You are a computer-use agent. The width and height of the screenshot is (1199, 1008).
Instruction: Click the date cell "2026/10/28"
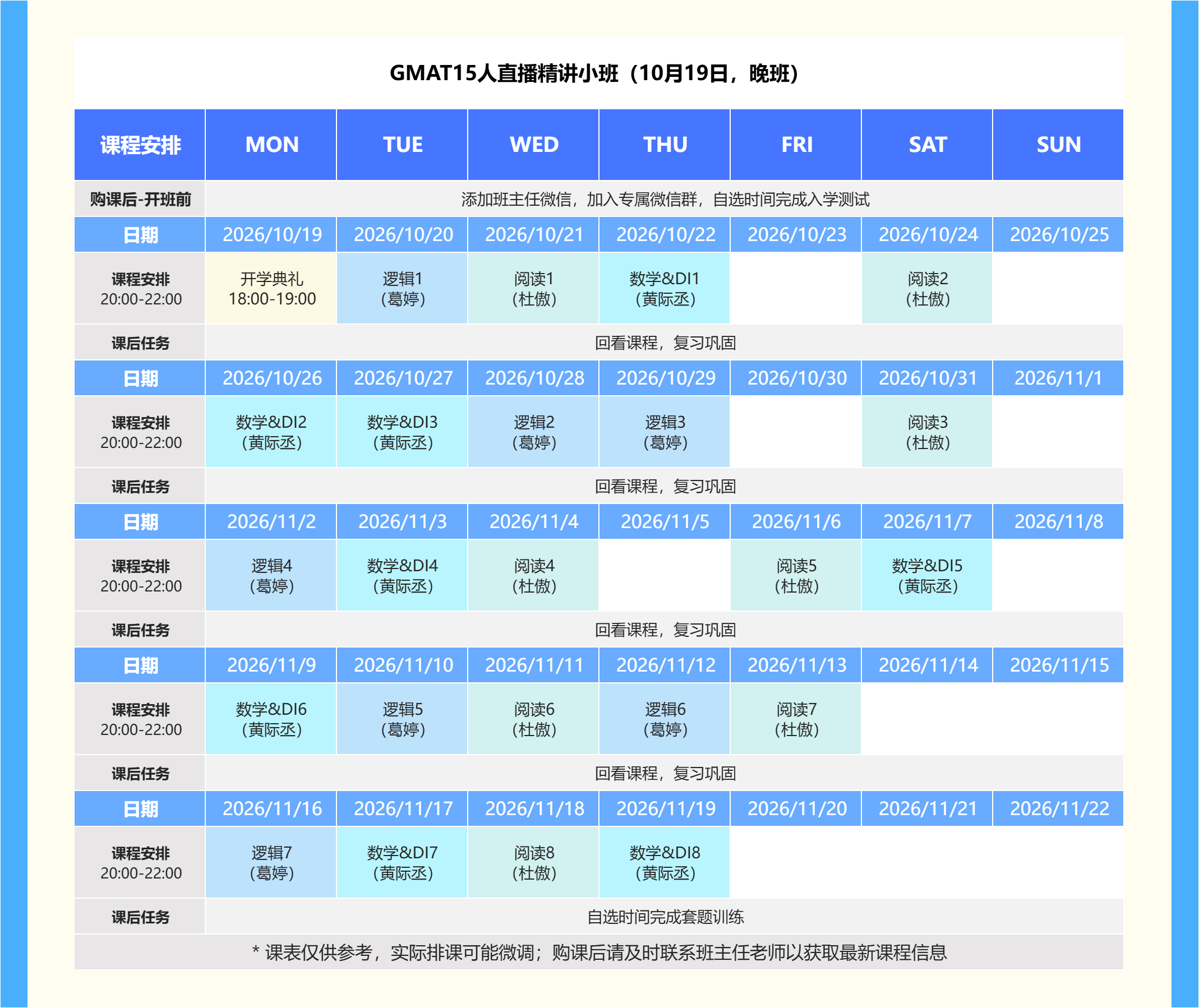(533, 378)
